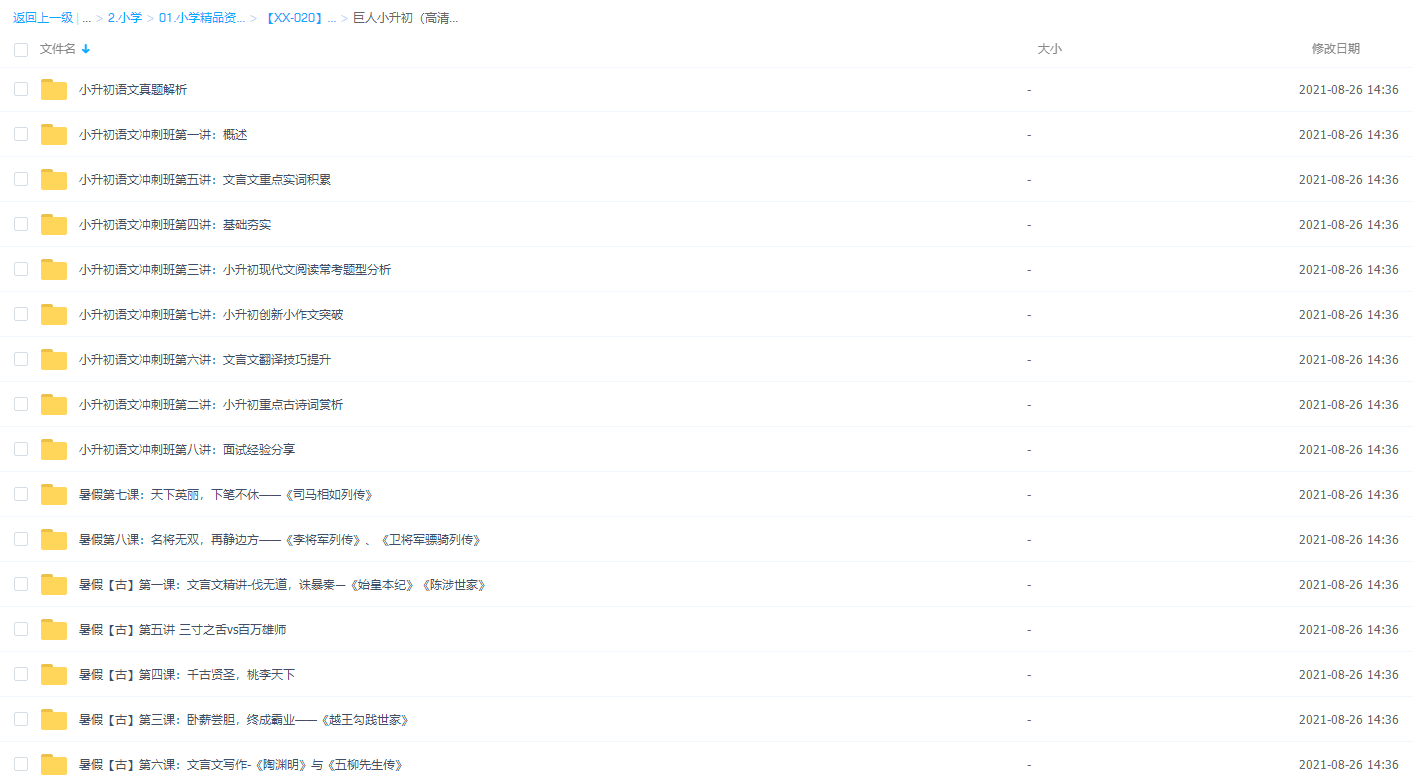
Task: Click the folder icon for 暑假第七课 《司马相如列传》
Action: (x=53, y=494)
